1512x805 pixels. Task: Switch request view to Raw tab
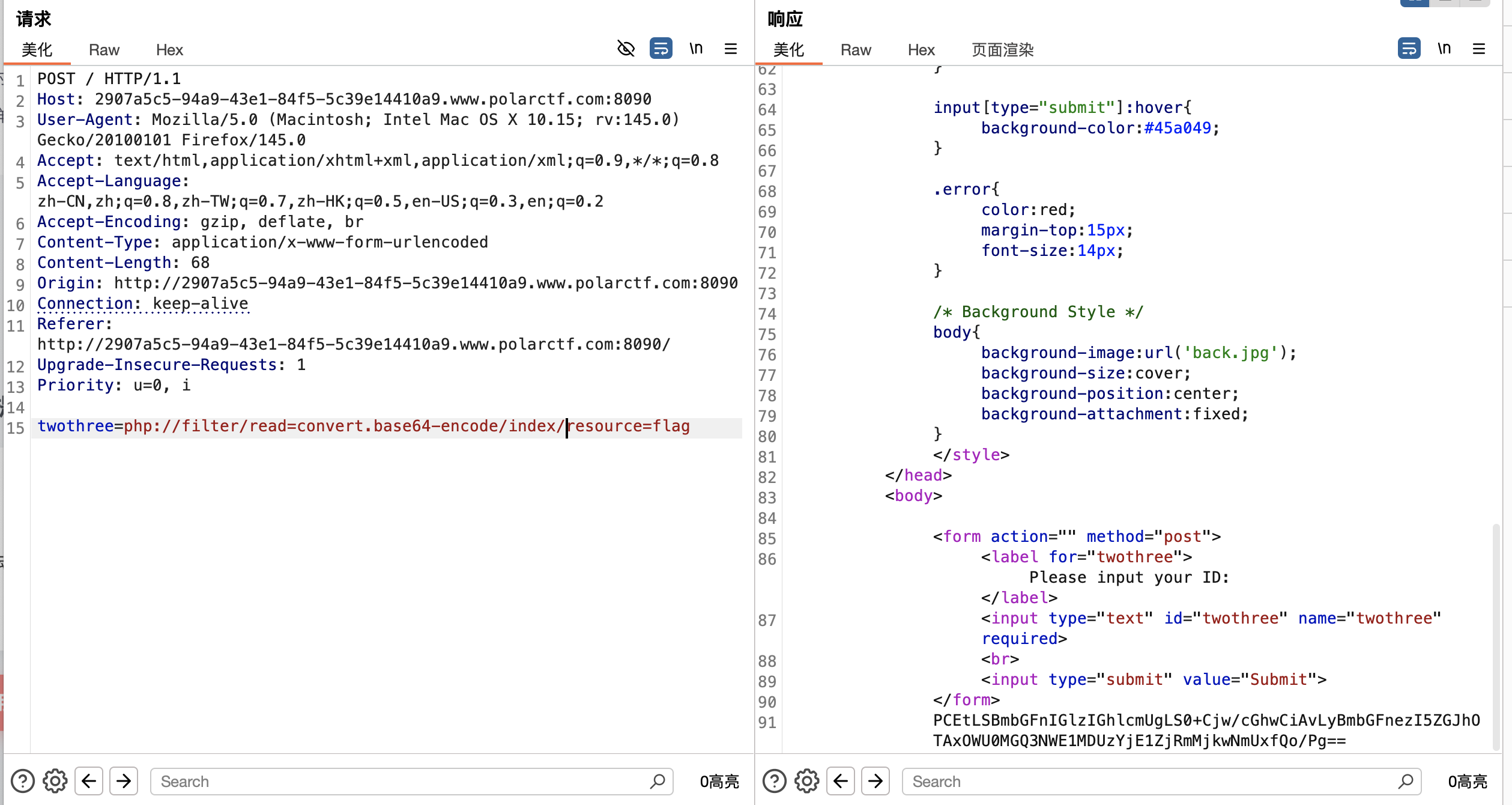pyautogui.click(x=104, y=50)
